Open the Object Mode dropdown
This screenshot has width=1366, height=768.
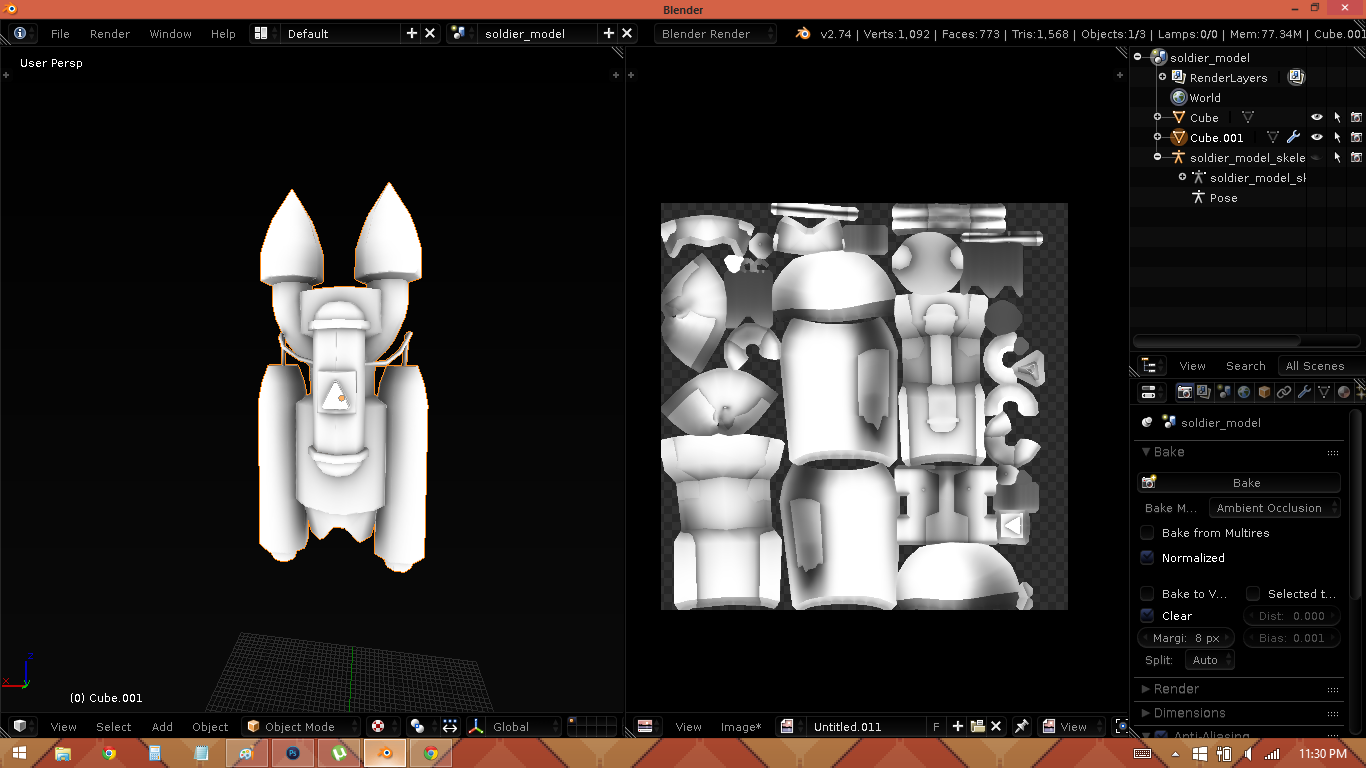[x=302, y=727]
